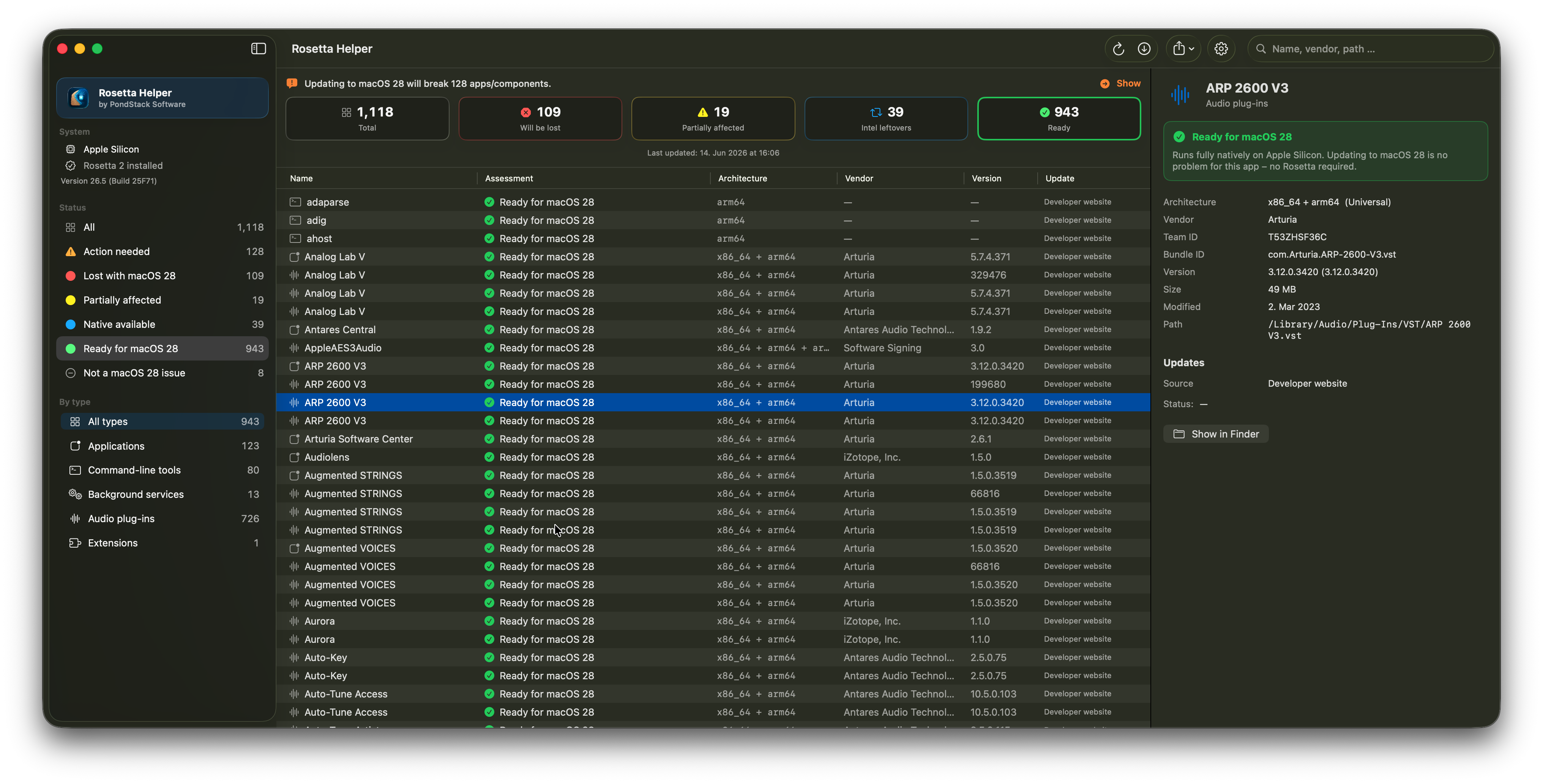Sort by Update column header

1059,178
